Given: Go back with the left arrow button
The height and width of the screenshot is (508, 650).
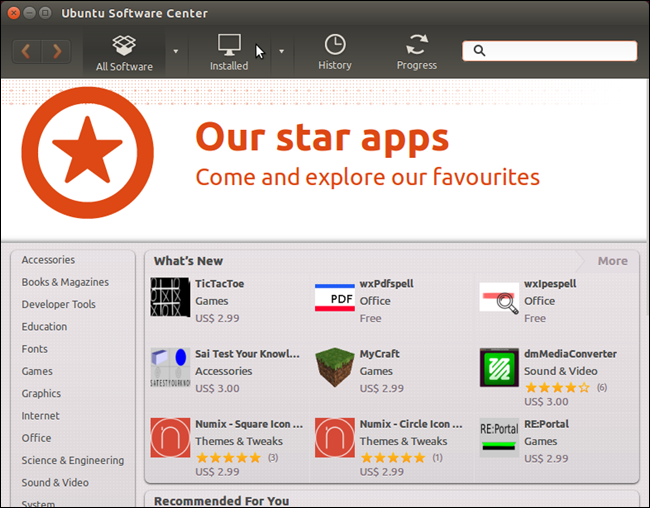Looking at the screenshot, I should click(x=27, y=51).
